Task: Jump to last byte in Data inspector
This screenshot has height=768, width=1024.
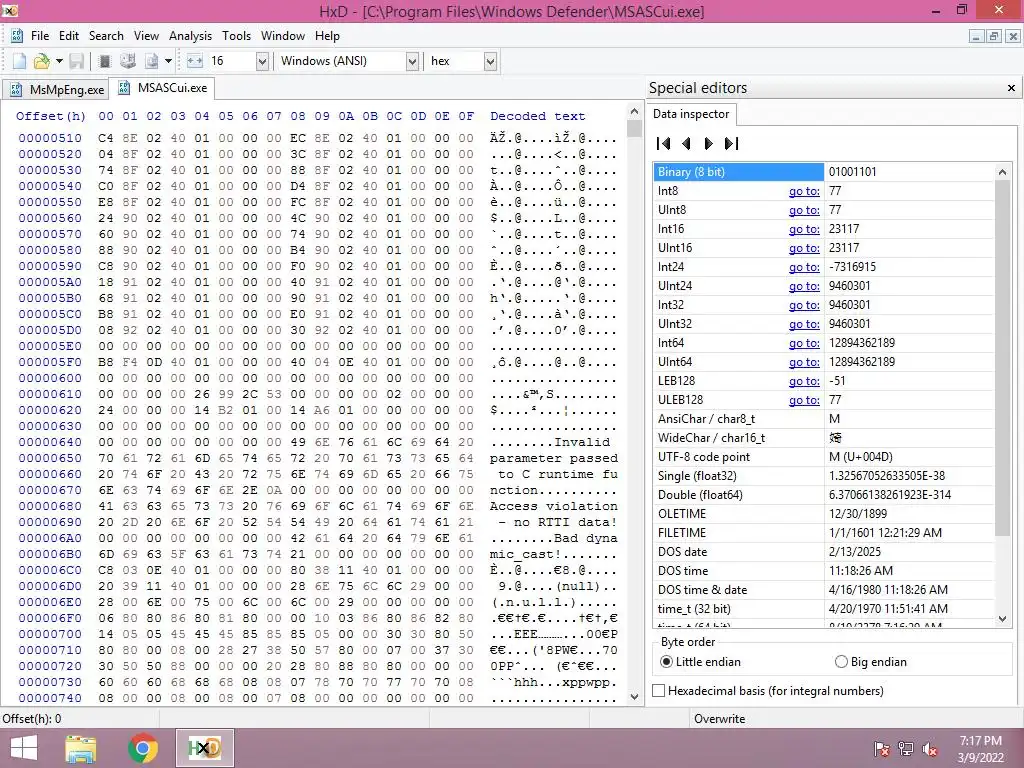Action: [x=731, y=144]
